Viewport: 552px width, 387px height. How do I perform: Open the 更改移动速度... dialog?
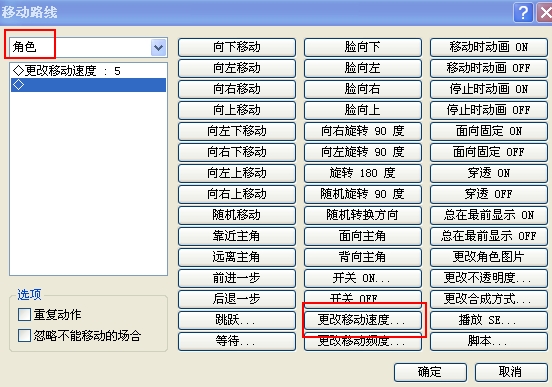pos(363,320)
